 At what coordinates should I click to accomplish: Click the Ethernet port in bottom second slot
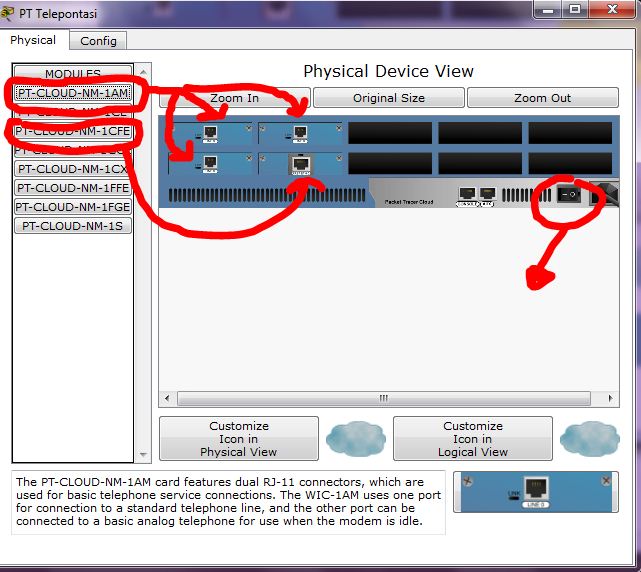point(300,164)
